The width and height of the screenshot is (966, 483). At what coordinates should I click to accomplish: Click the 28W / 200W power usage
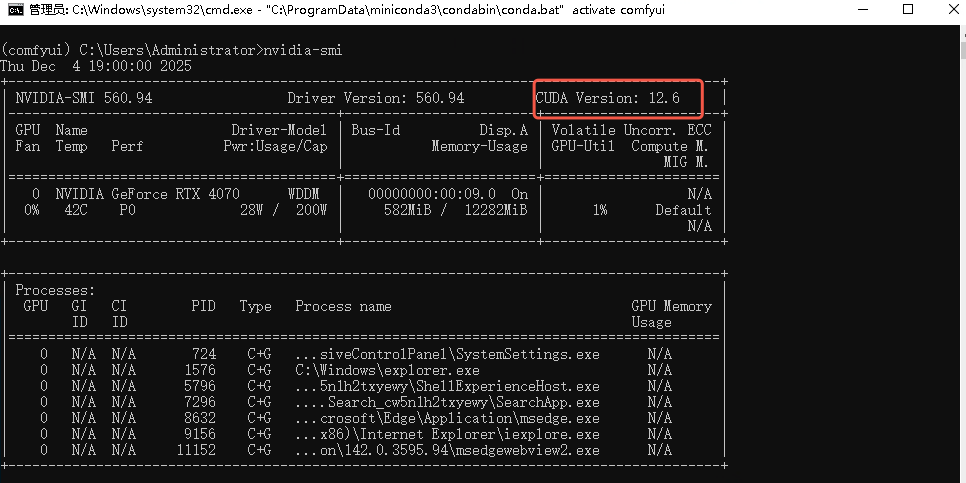[283, 210]
